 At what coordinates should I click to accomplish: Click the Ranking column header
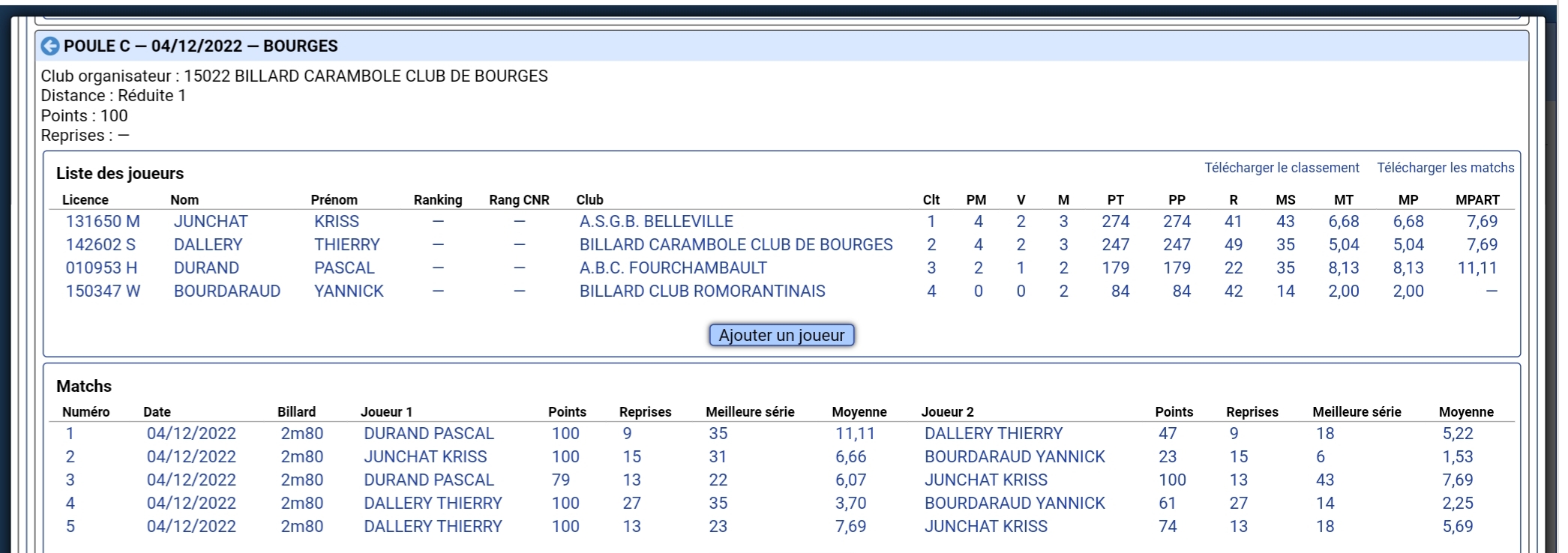pyautogui.click(x=438, y=200)
